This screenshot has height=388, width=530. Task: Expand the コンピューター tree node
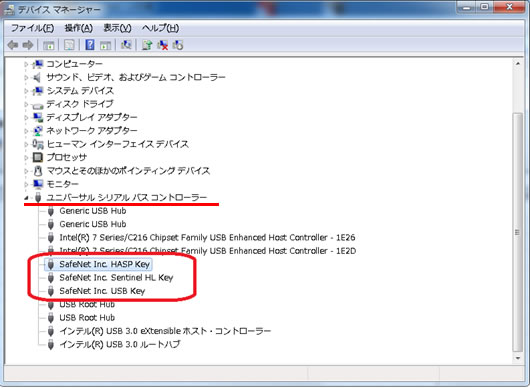26,64
